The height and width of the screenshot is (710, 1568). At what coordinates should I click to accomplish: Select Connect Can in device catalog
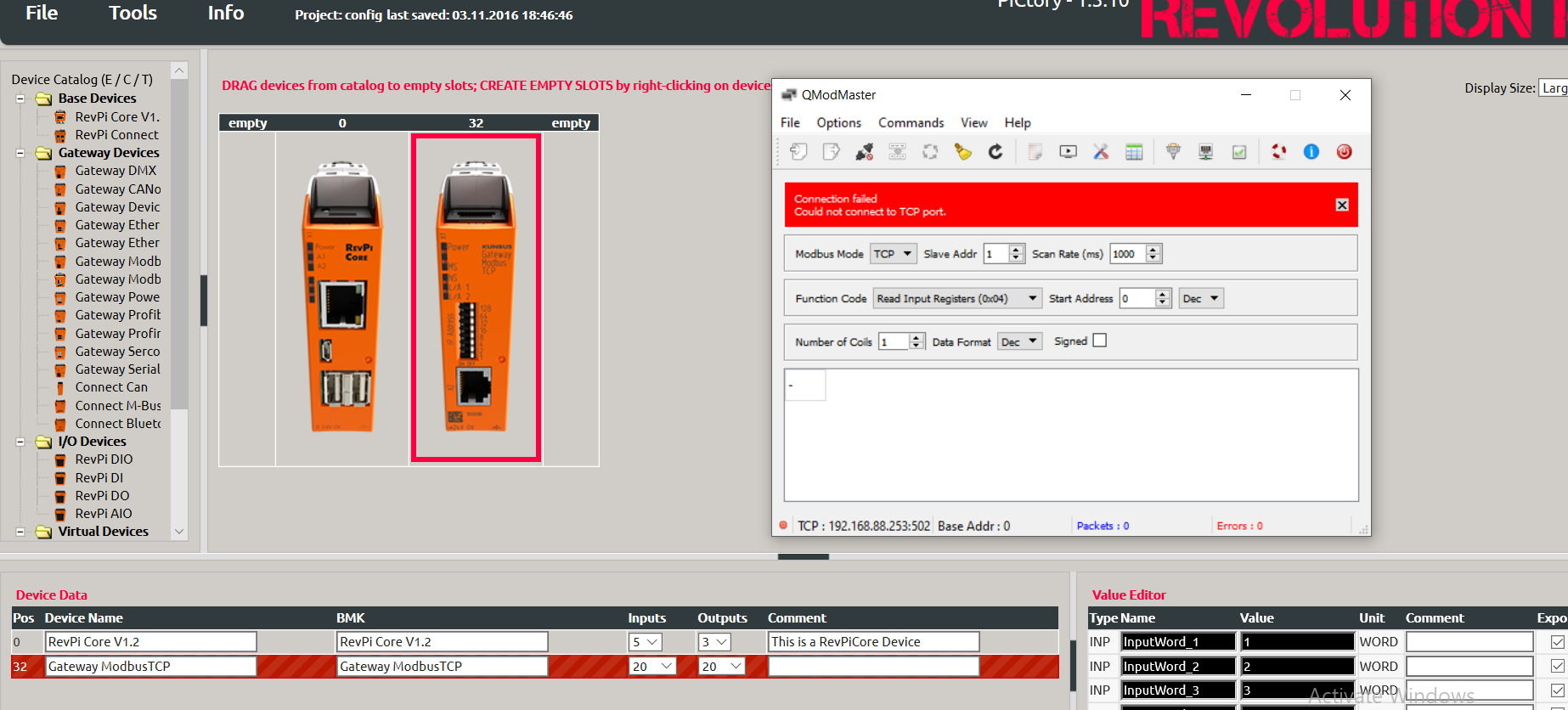click(111, 387)
